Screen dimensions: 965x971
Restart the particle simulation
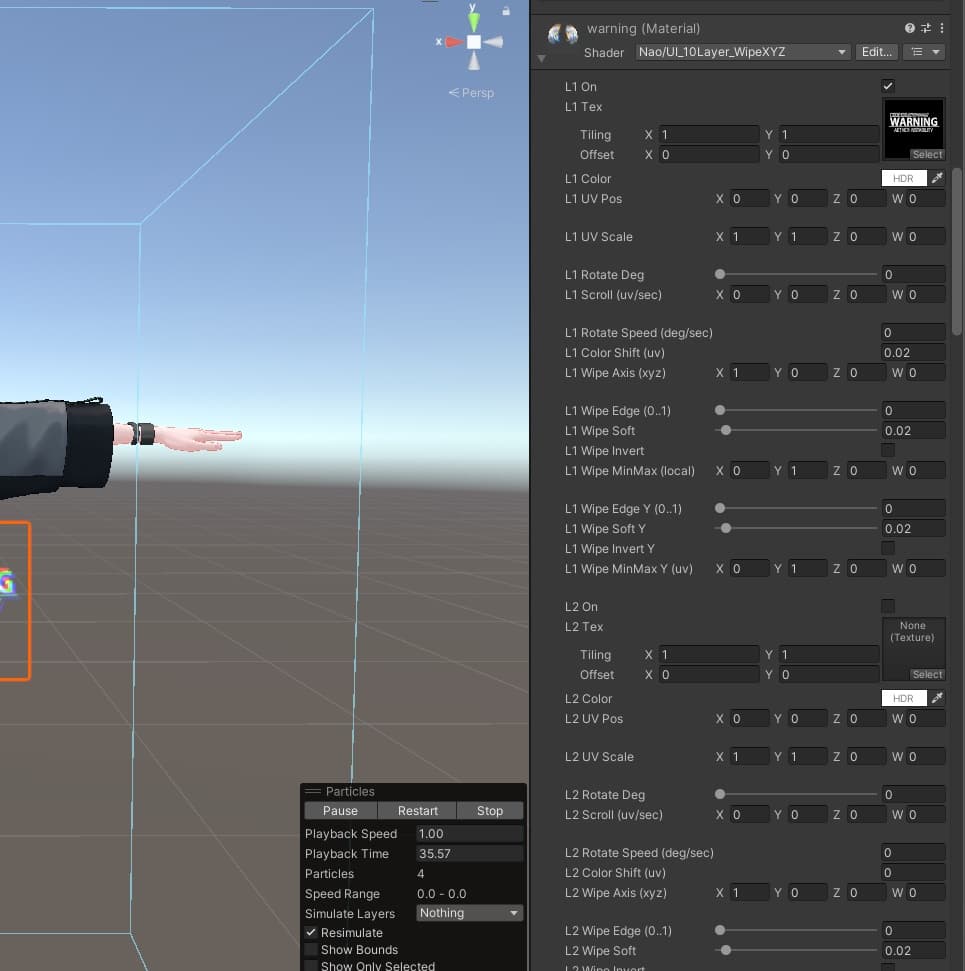417,811
